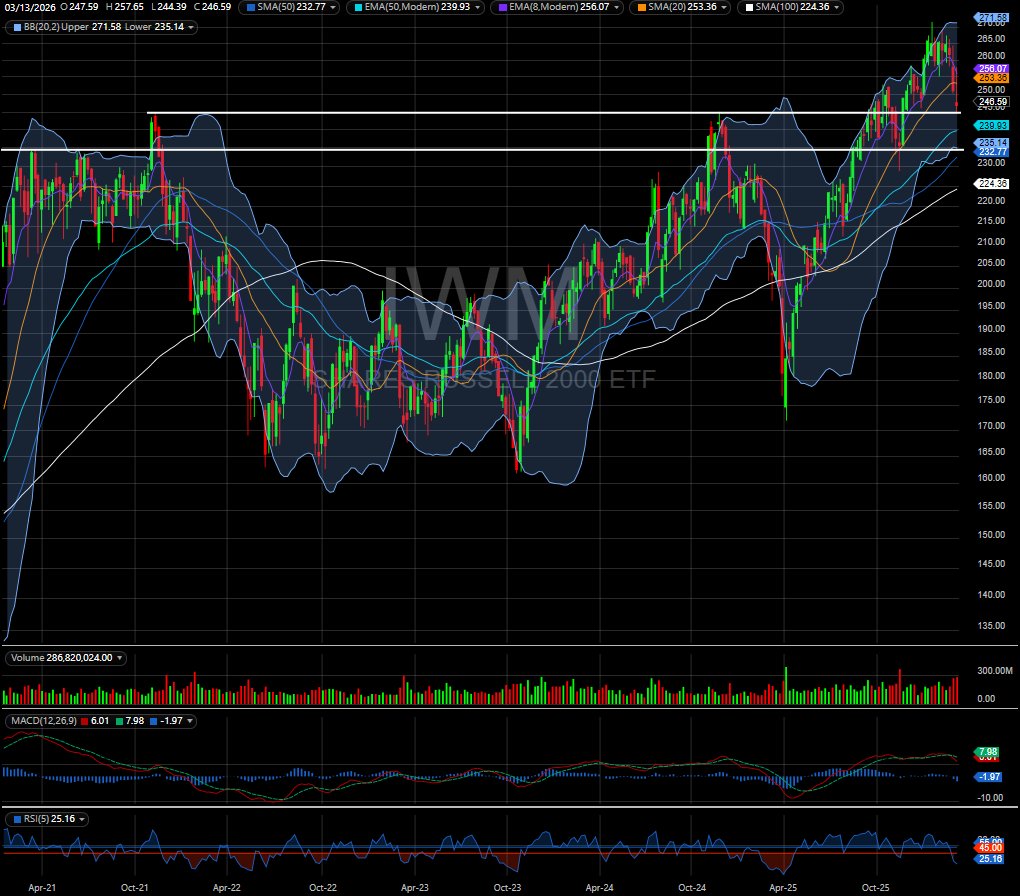Click the red MACD 6.01 color swatch
The width and height of the screenshot is (1020, 896).
tap(85, 721)
